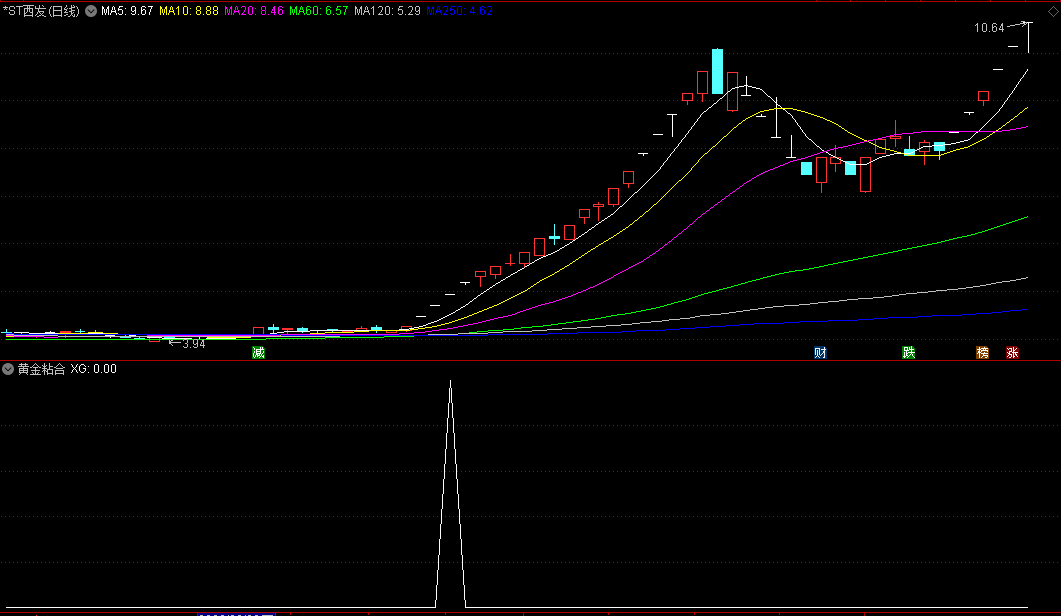The image size is (1061, 616).
Task: Click the MA60: 6.57 label
Action: tap(319, 11)
